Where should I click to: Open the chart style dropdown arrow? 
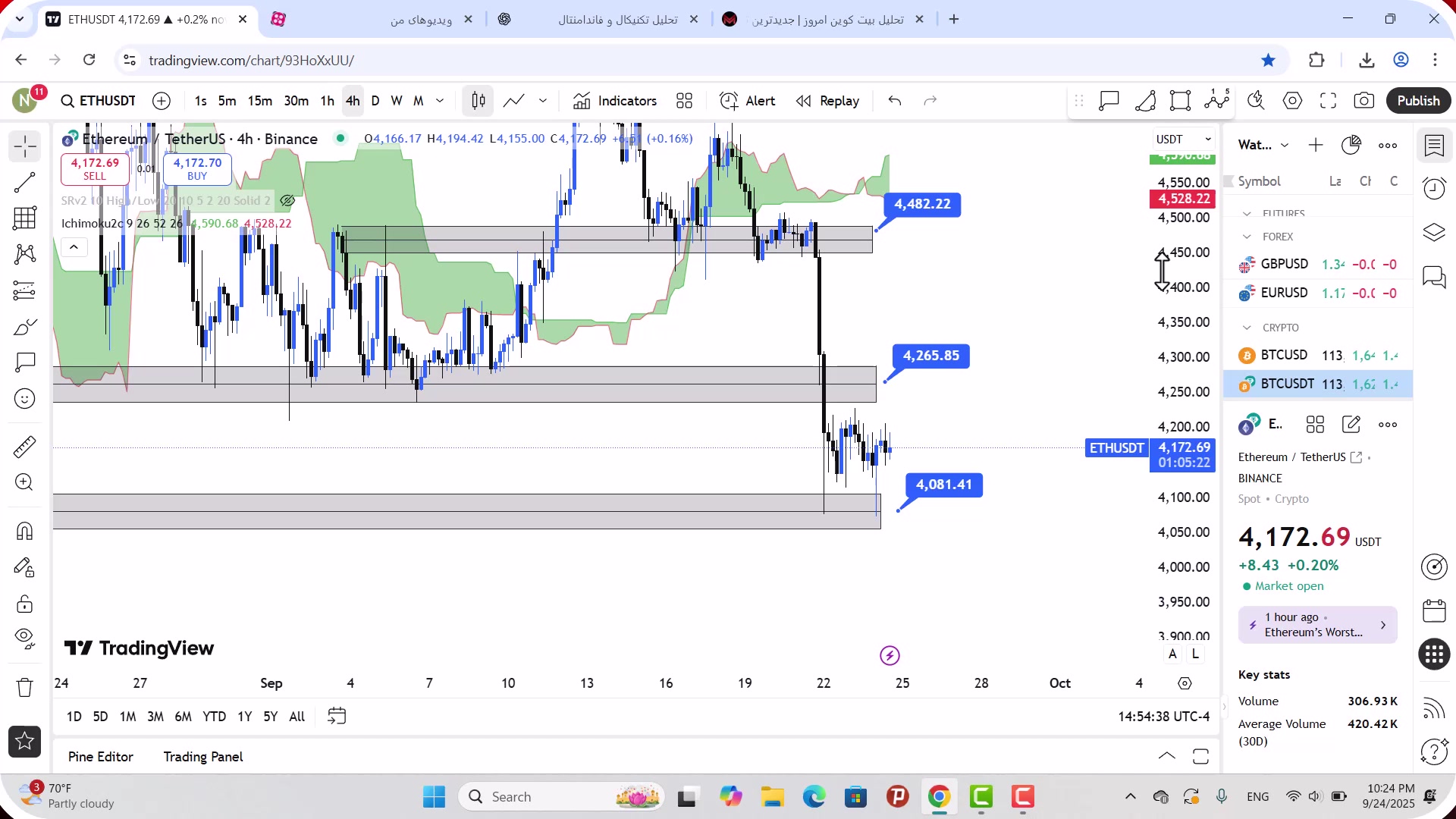click(543, 101)
